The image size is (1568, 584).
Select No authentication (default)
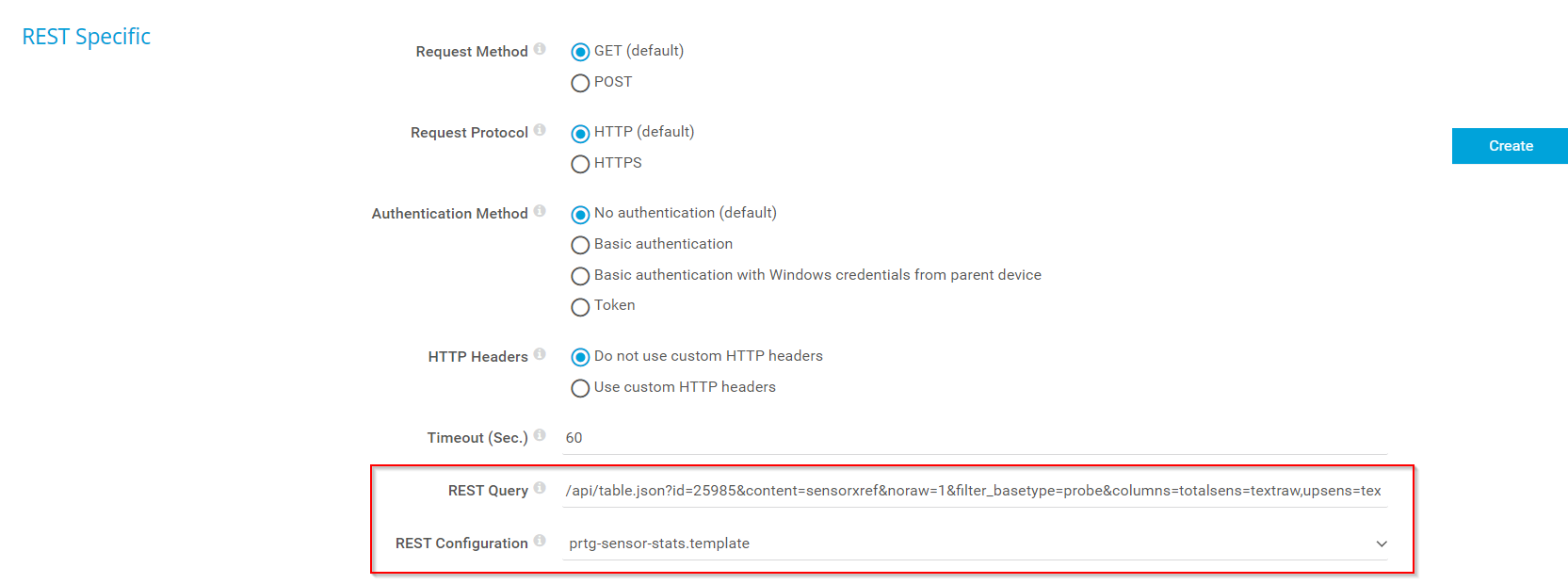pos(580,214)
